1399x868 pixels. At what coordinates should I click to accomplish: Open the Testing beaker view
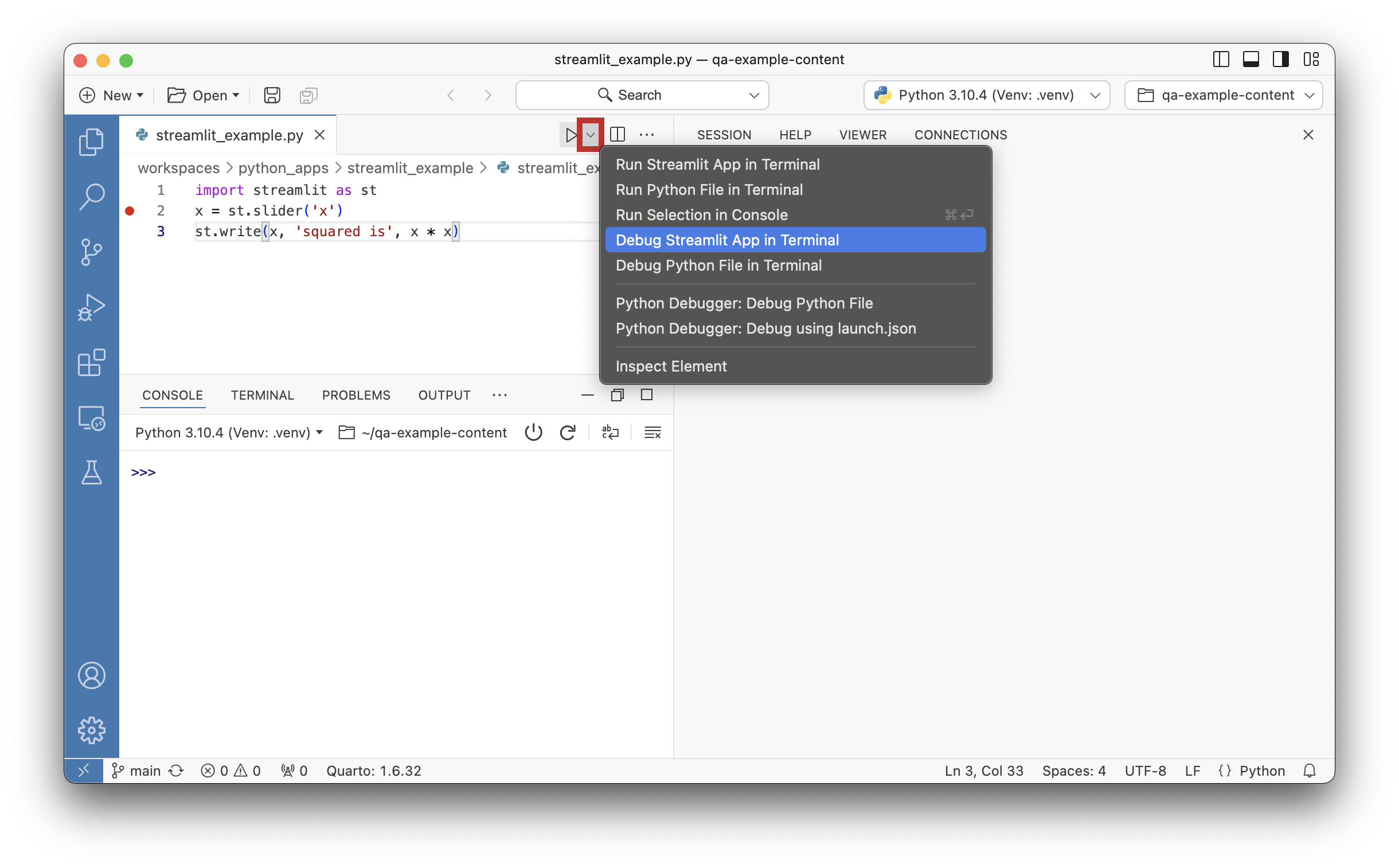click(x=91, y=472)
